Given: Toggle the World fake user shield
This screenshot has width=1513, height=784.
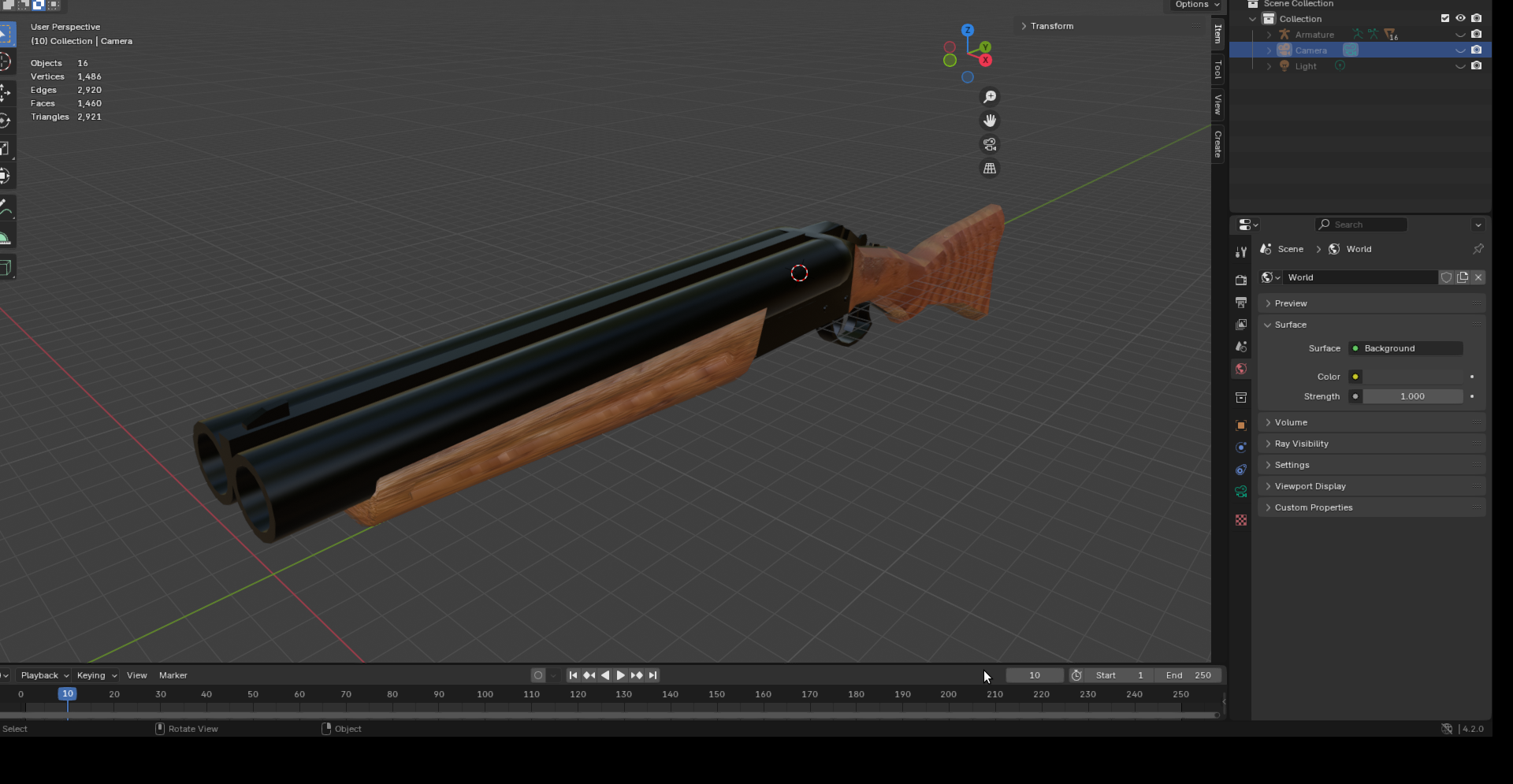Looking at the screenshot, I should coord(1446,277).
